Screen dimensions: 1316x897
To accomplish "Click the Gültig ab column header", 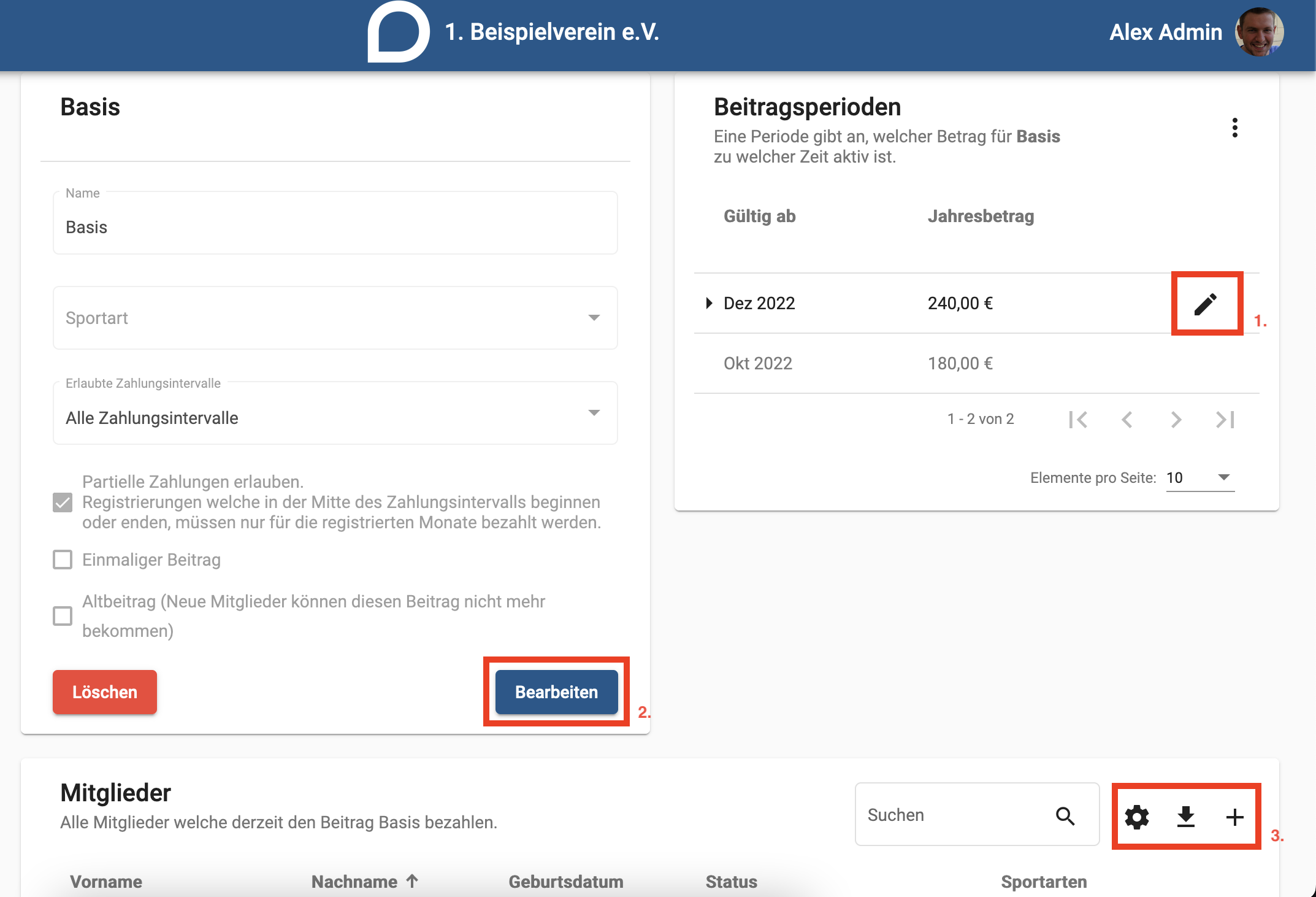I will pyautogui.click(x=760, y=216).
